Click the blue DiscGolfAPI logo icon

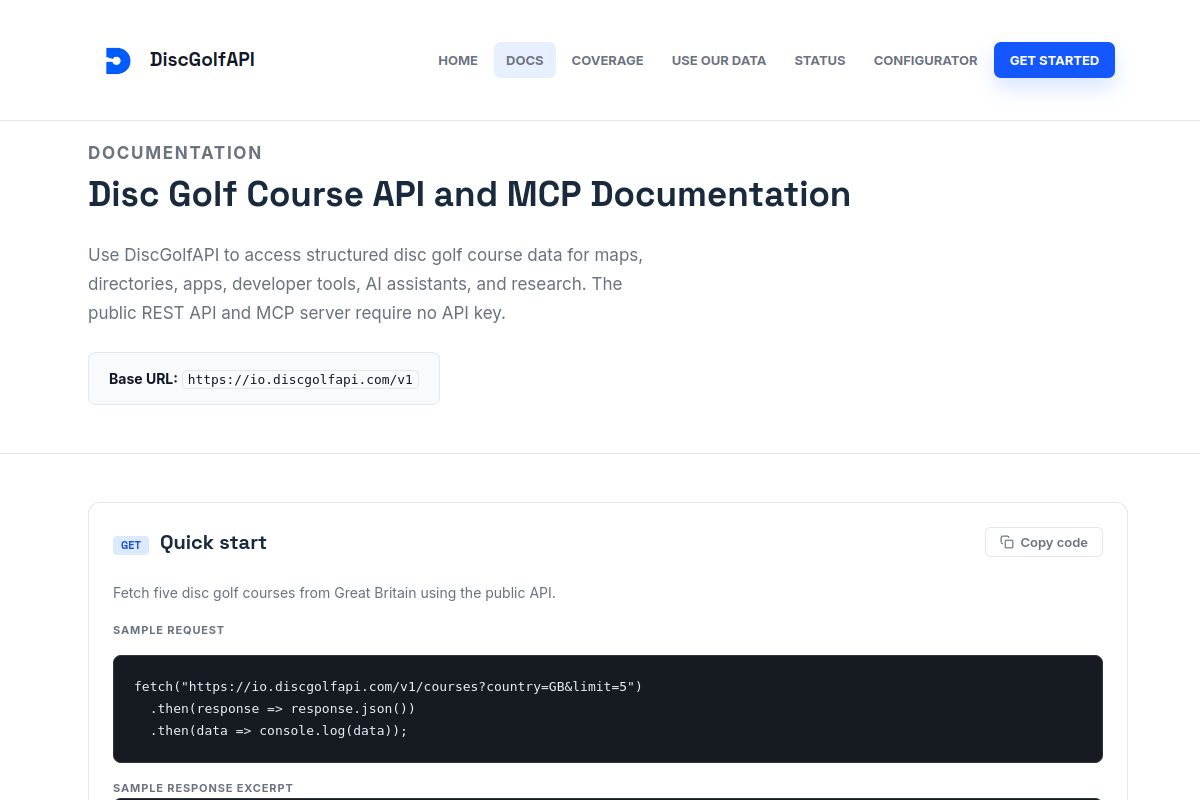coord(118,60)
